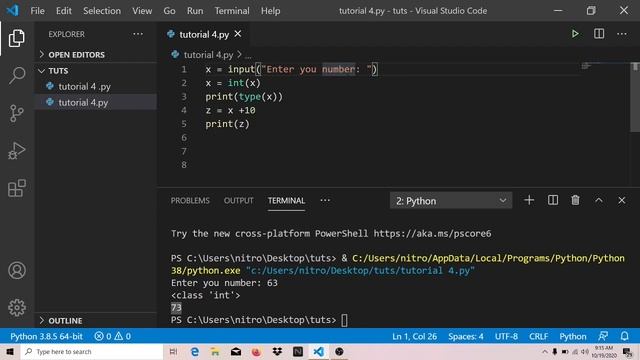The width and height of the screenshot is (640, 360).
Task: Open the Manage gear settings icon
Action: pyautogui.click(x=17, y=308)
